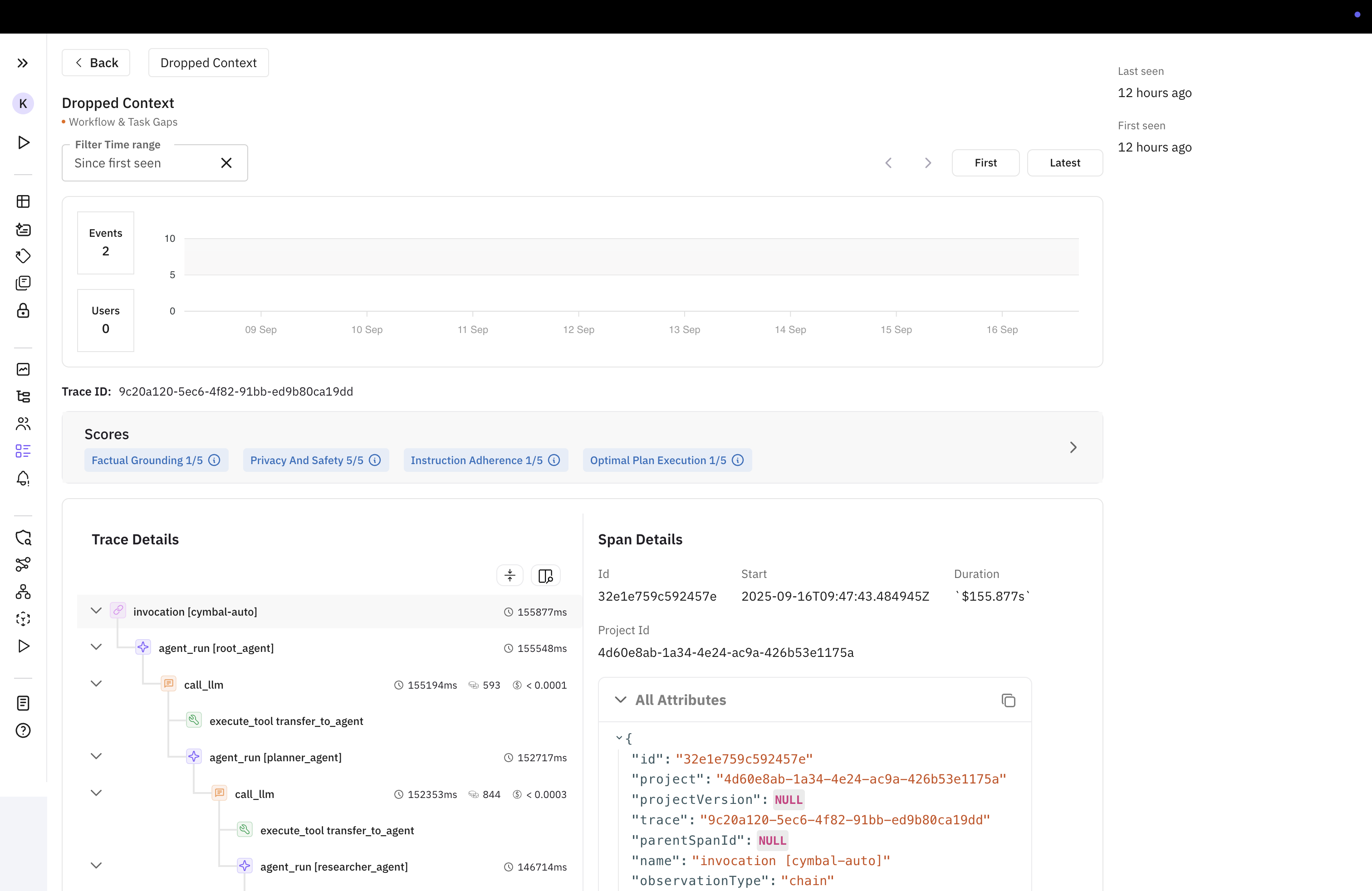1372x891 pixels.
Task: Click the tag icon in sidebar
Action: (23, 256)
